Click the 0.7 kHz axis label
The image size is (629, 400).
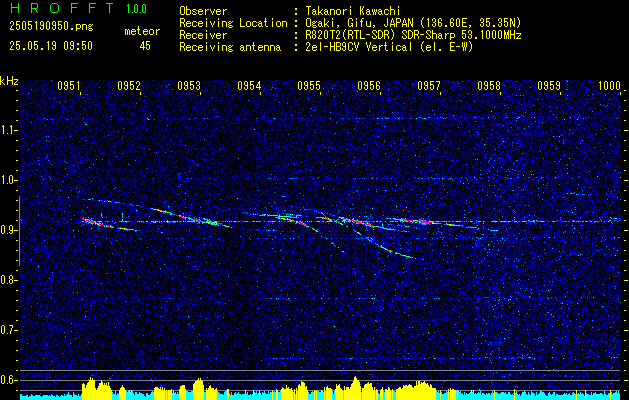pos(9,330)
